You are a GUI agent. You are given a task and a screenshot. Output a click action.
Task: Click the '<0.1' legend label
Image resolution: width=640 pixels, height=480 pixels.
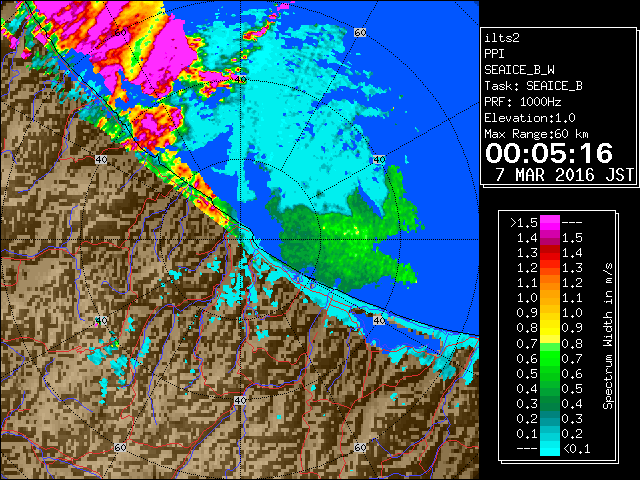point(576,449)
